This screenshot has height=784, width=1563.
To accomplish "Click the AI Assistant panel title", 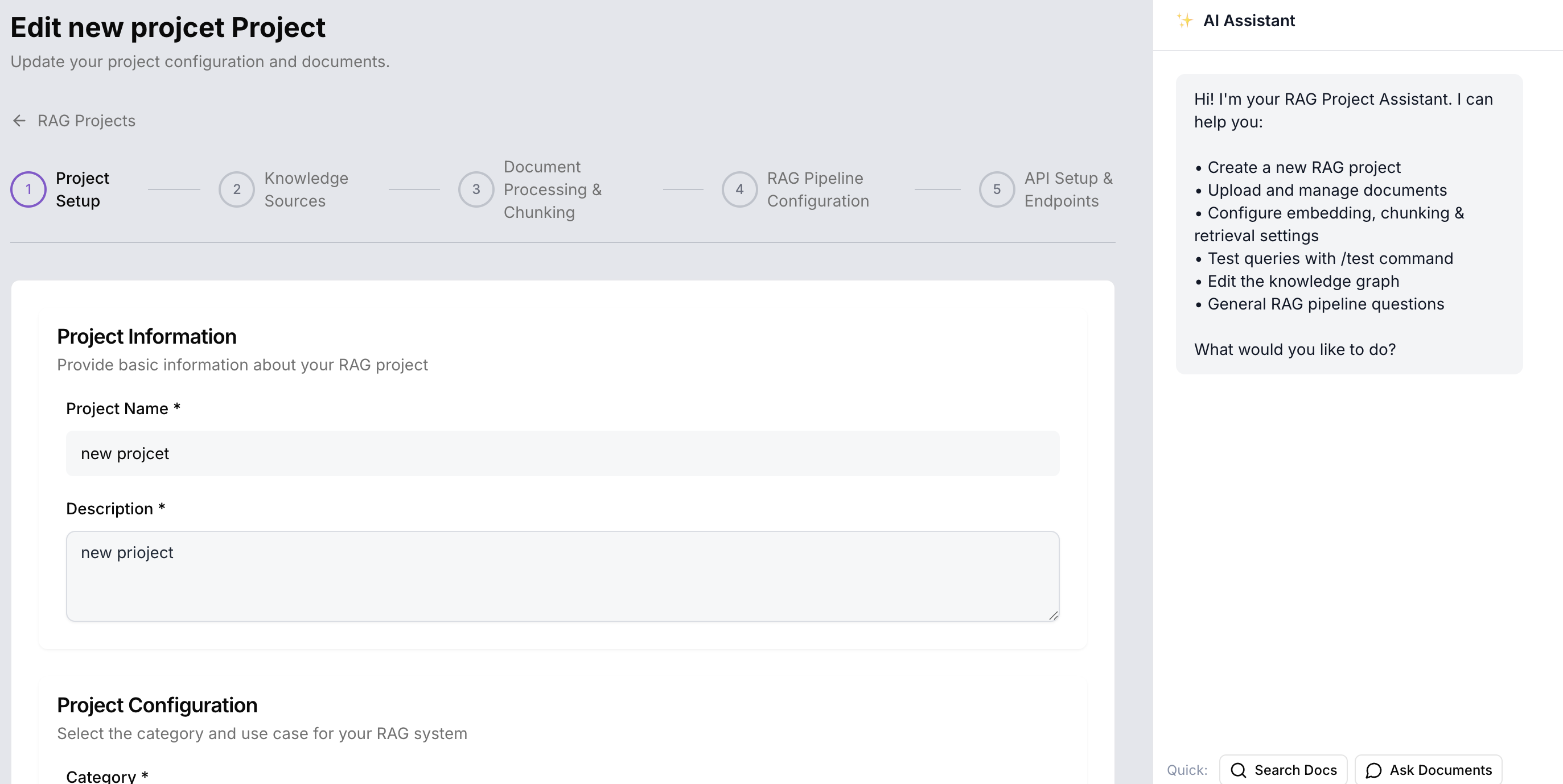I will (1249, 20).
